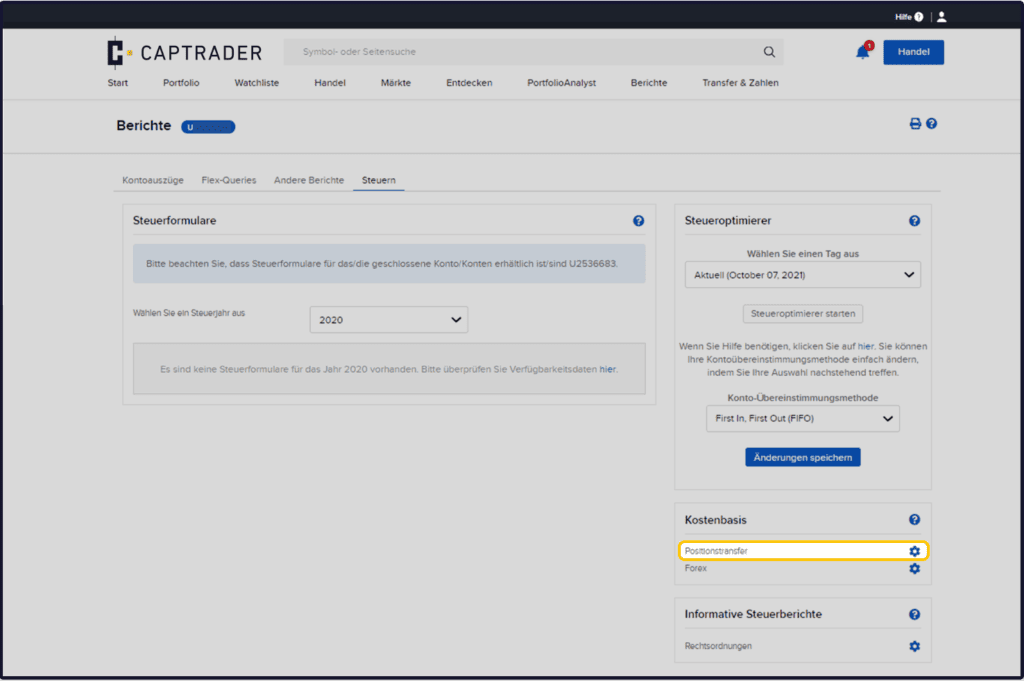Click the Positionstransfer row label
This screenshot has width=1024, height=681.
coord(716,551)
